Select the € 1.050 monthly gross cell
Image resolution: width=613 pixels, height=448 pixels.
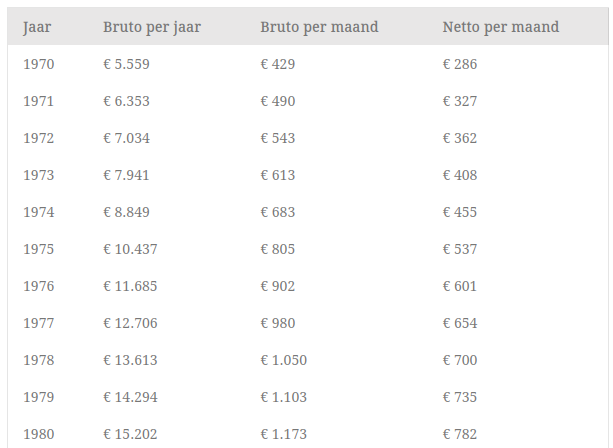(284, 360)
